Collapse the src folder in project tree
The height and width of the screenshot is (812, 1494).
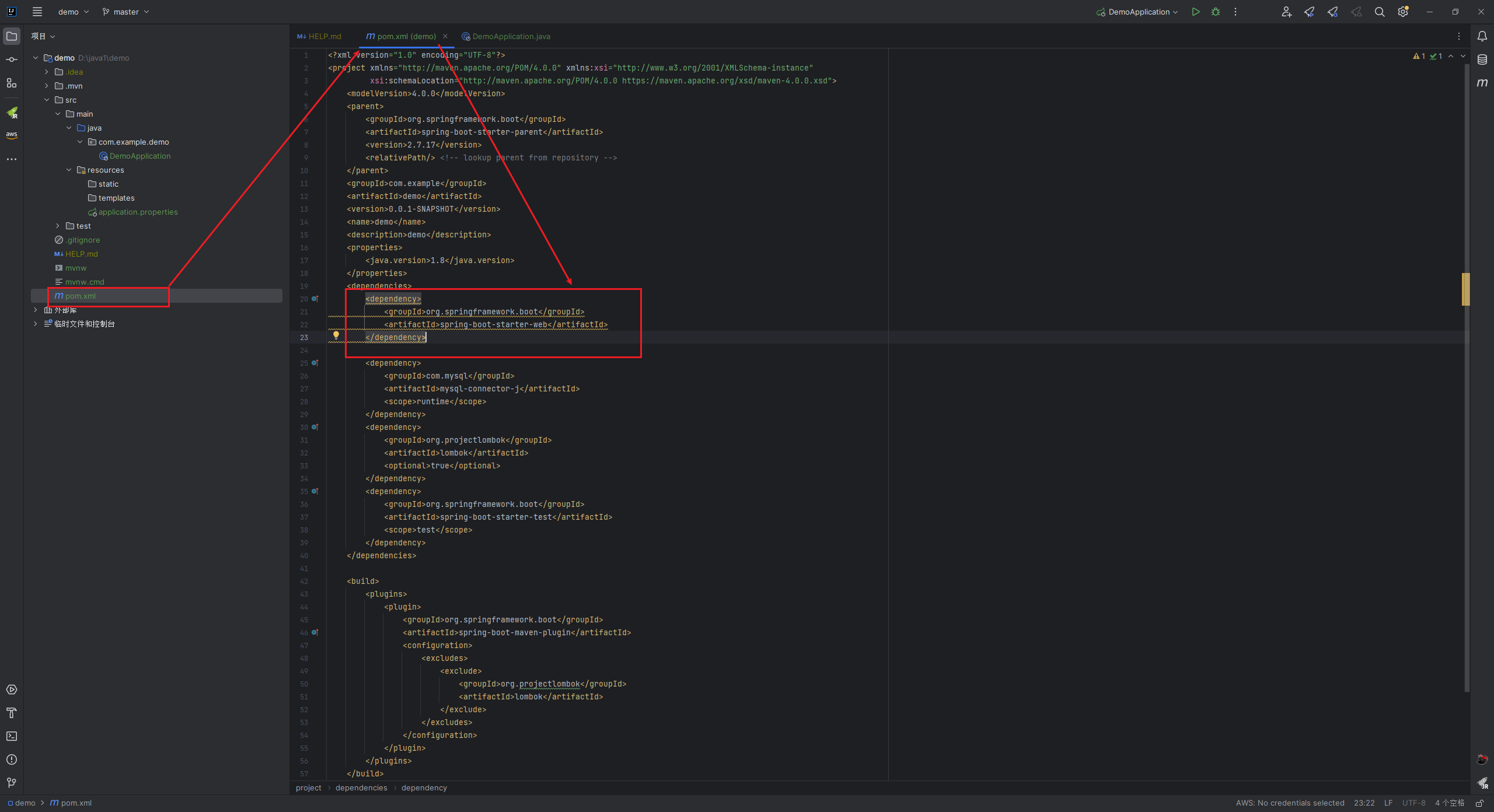click(x=47, y=100)
